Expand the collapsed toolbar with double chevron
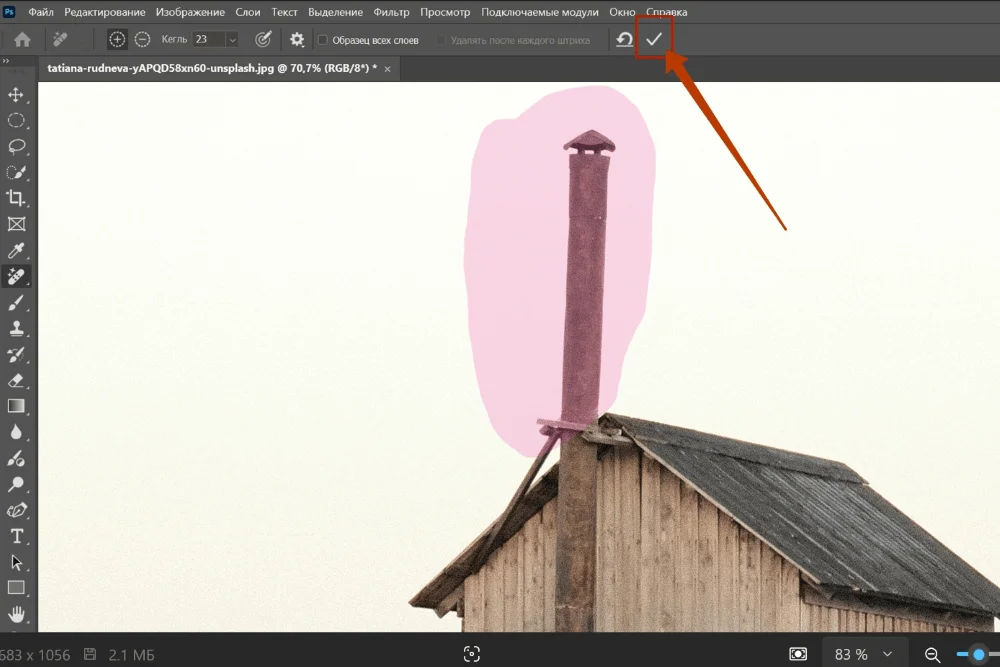 pyautogui.click(x=5, y=62)
